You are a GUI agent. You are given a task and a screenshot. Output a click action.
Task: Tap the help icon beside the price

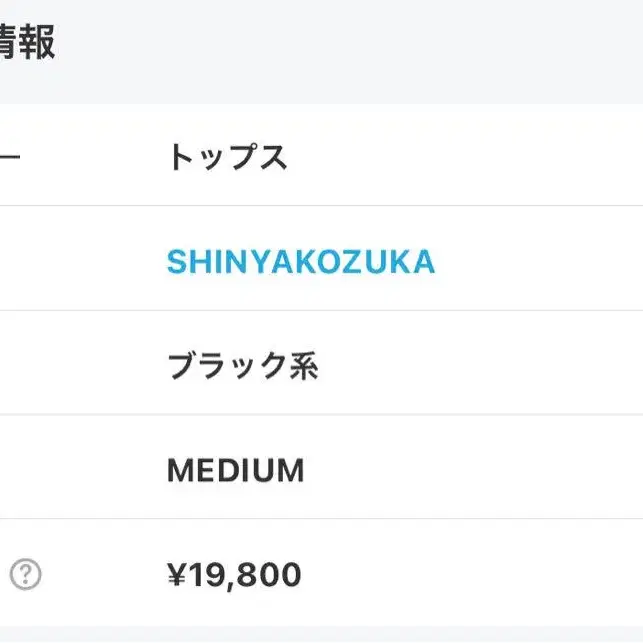[25, 574]
